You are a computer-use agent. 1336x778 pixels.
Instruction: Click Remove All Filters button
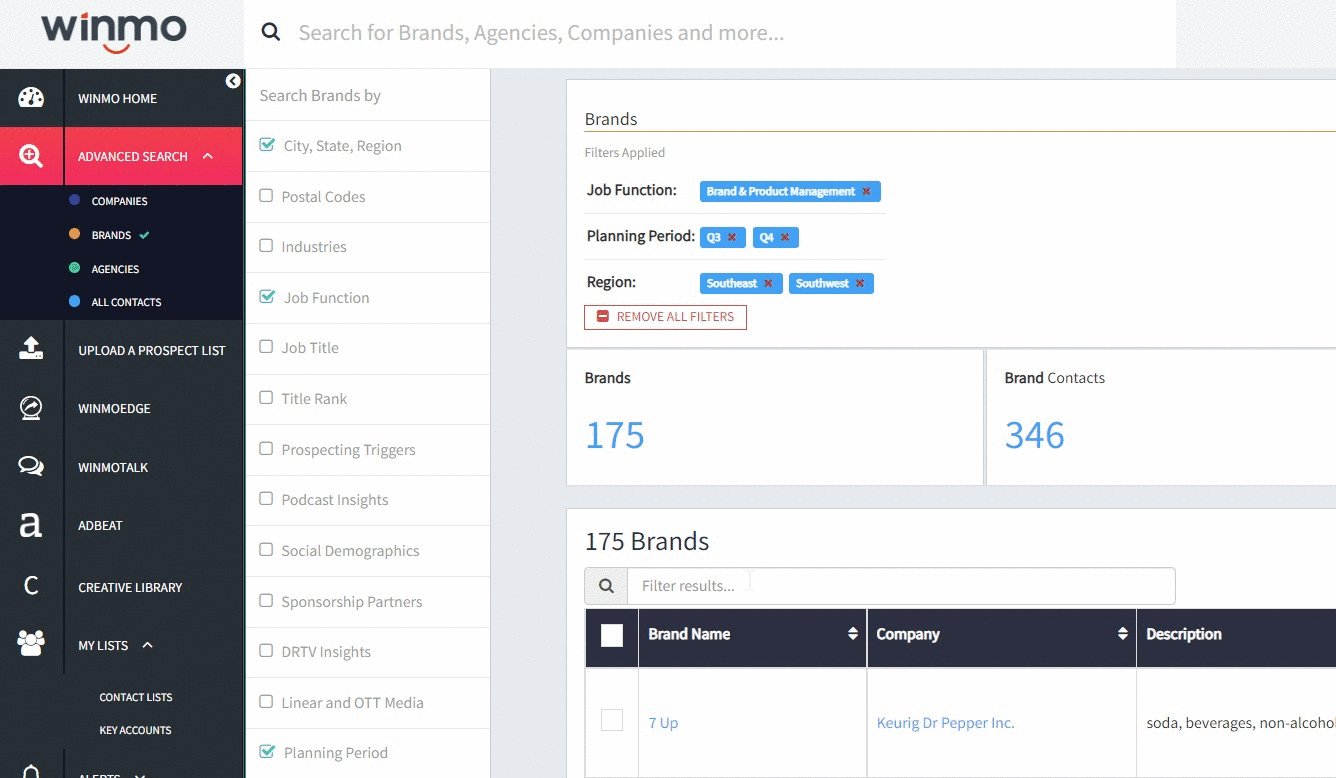[x=665, y=317]
